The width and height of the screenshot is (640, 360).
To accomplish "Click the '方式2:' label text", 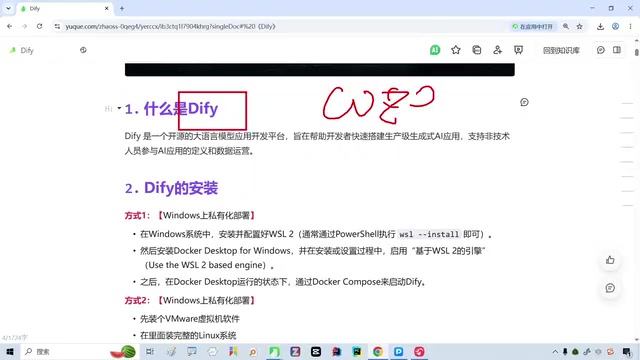I will [138, 300].
